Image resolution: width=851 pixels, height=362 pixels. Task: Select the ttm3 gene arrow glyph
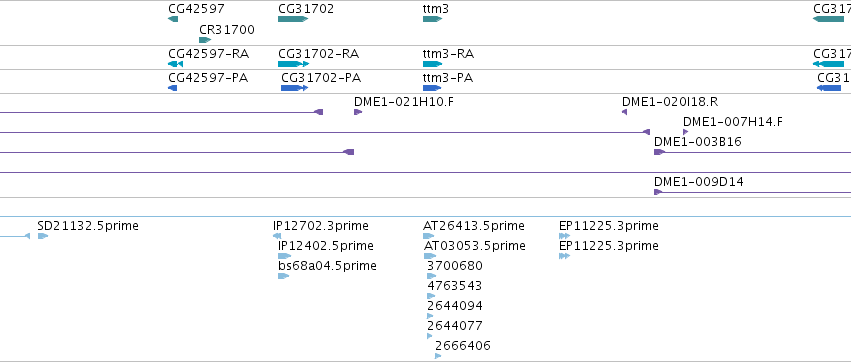(x=433, y=19)
